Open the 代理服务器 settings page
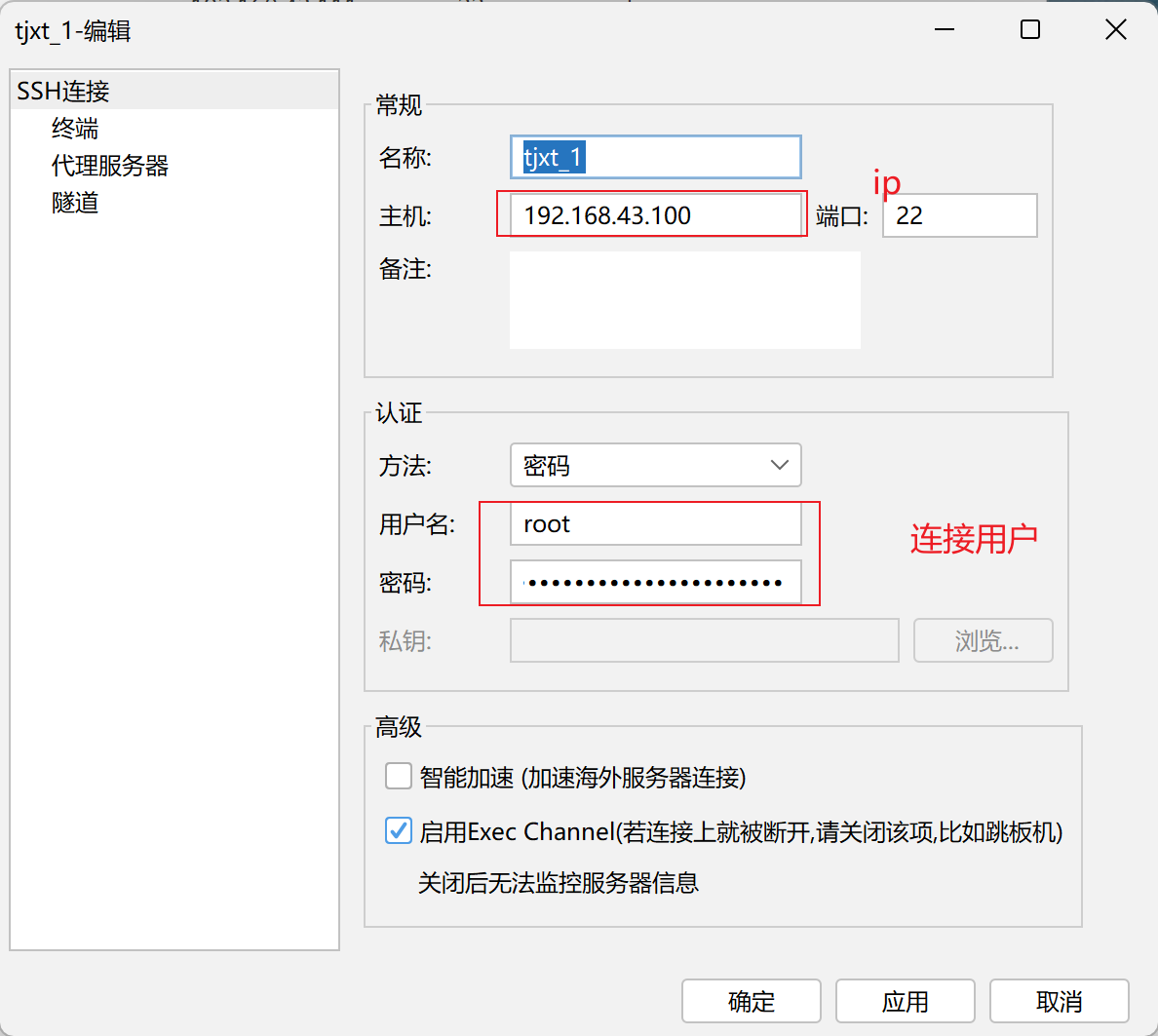The height and width of the screenshot is (1036, 1158). point(109,166)
